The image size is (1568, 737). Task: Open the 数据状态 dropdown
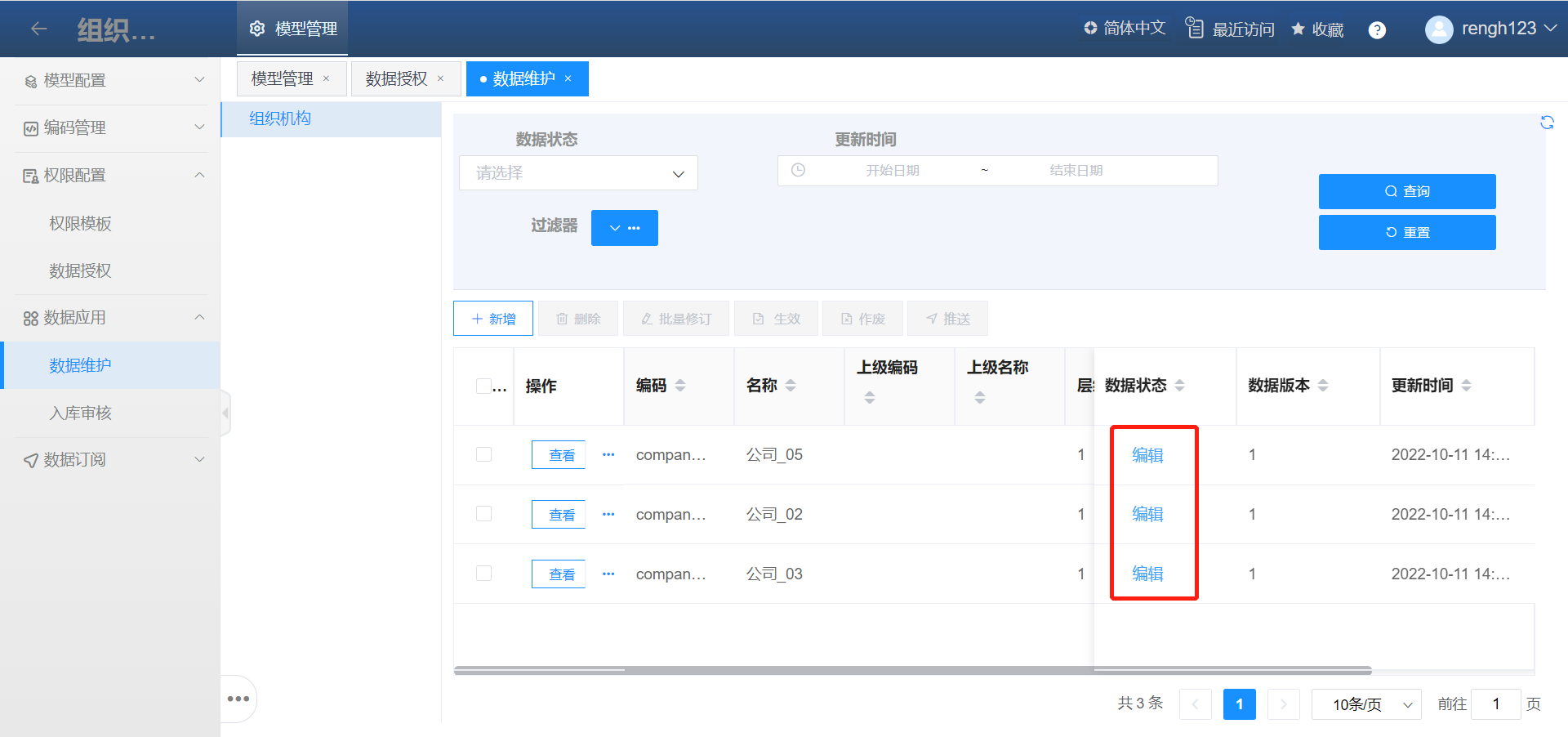[578, 173]
